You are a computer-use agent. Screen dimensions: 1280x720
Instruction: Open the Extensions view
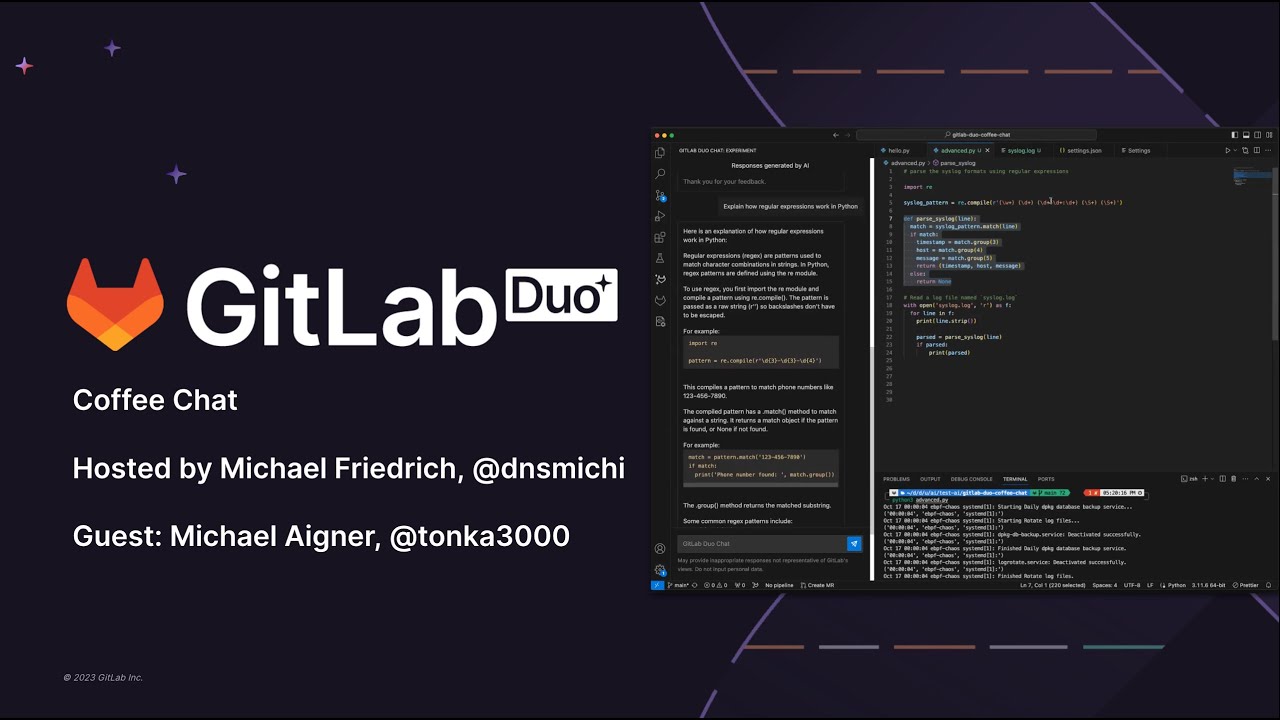(660, 237)
